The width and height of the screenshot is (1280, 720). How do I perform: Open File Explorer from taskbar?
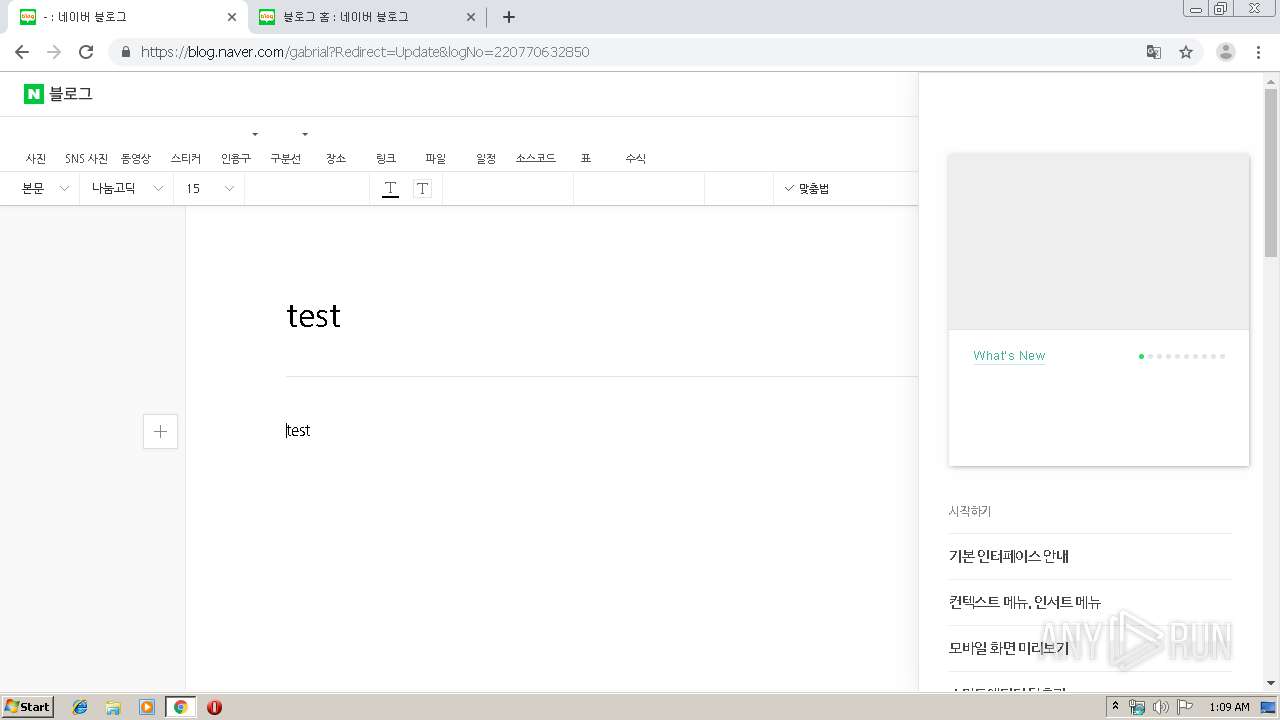click(x=113, y=707)
